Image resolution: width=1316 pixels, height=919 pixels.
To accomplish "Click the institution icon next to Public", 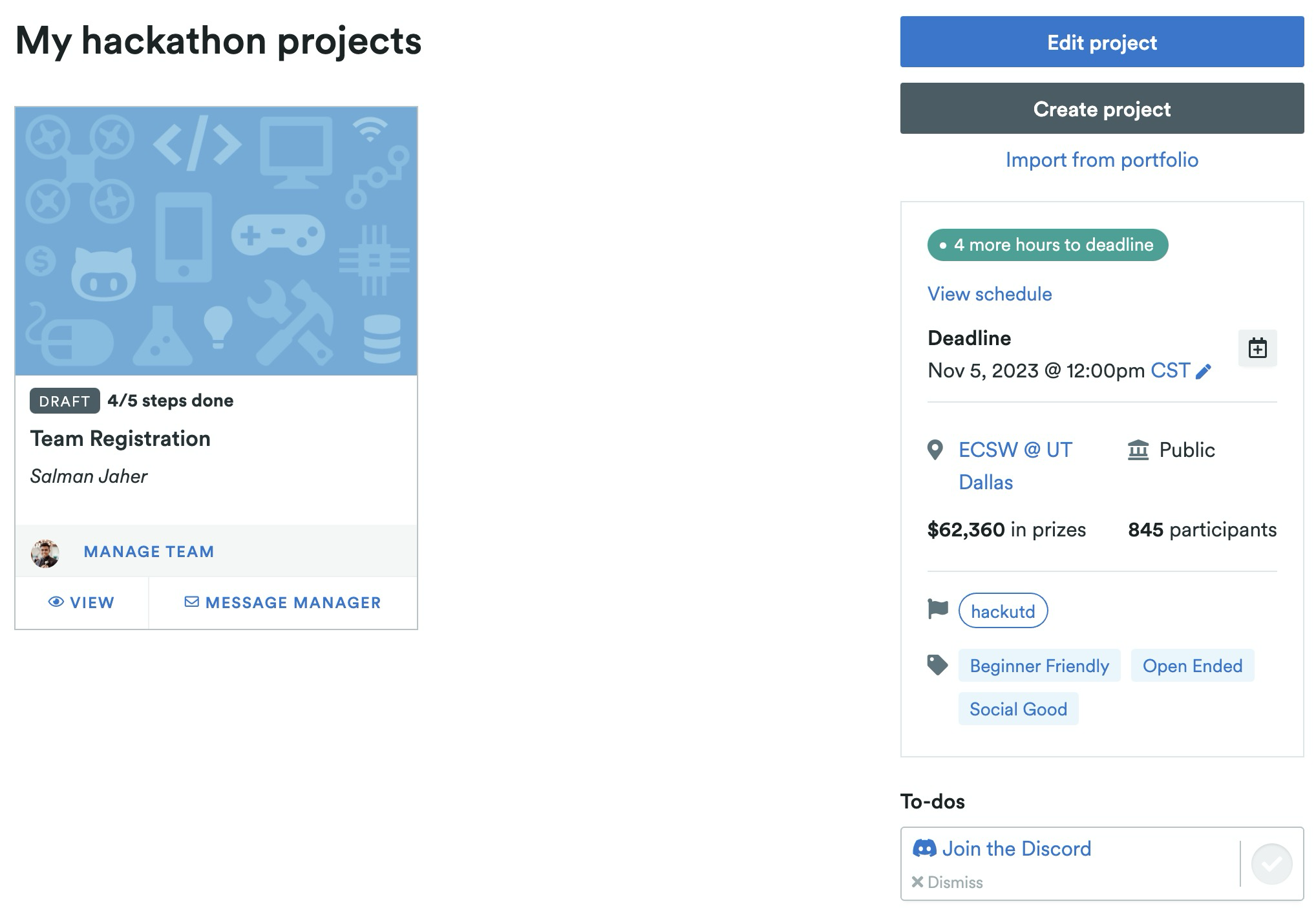I will click(1139, 449).
